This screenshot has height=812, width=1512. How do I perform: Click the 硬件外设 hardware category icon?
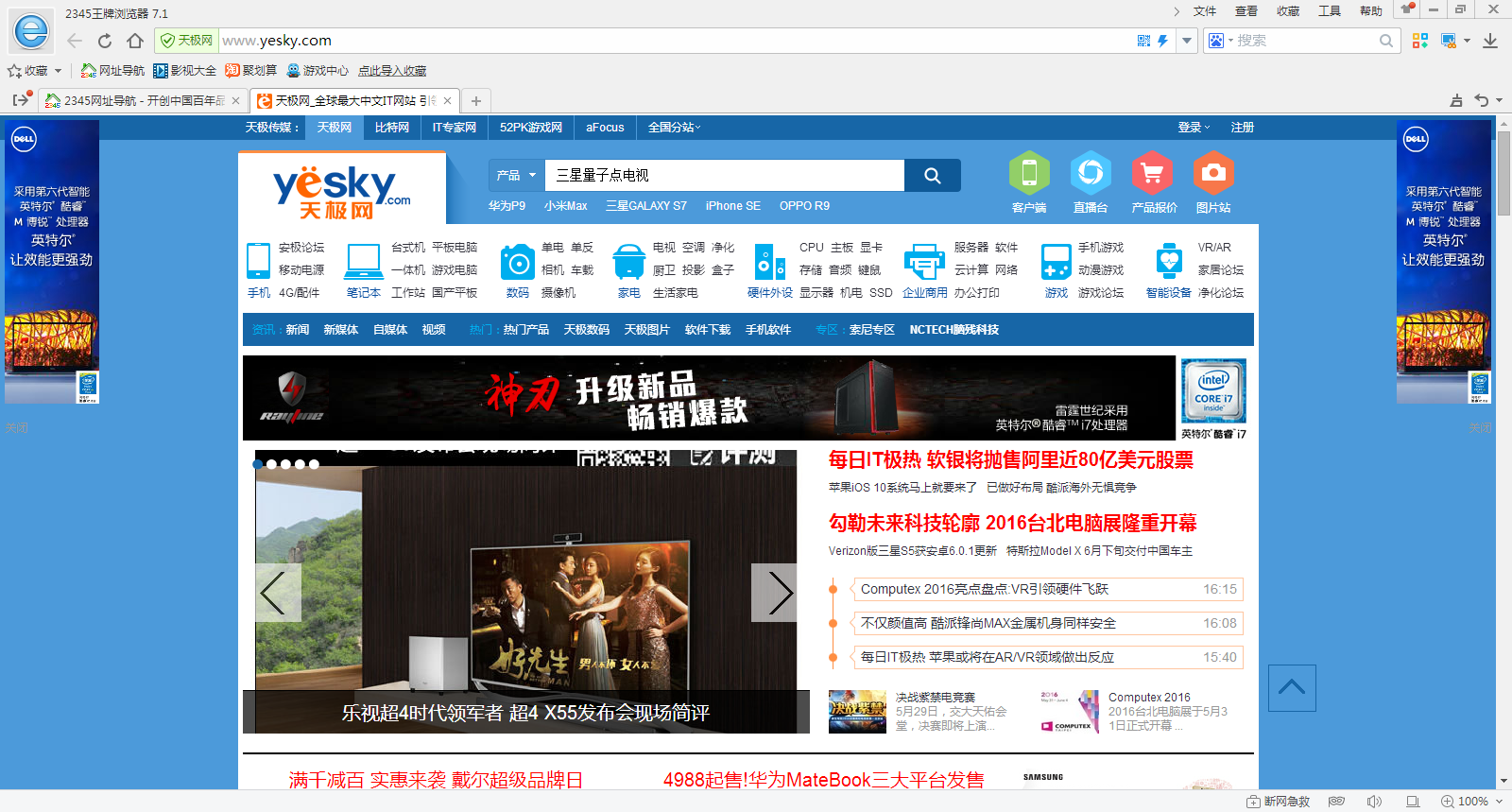[769, 261]
